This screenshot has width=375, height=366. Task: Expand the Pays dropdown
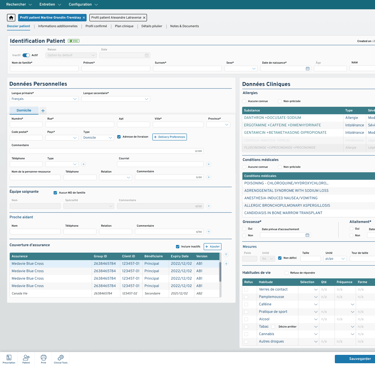pyautogui.click(x=62, y=138)
